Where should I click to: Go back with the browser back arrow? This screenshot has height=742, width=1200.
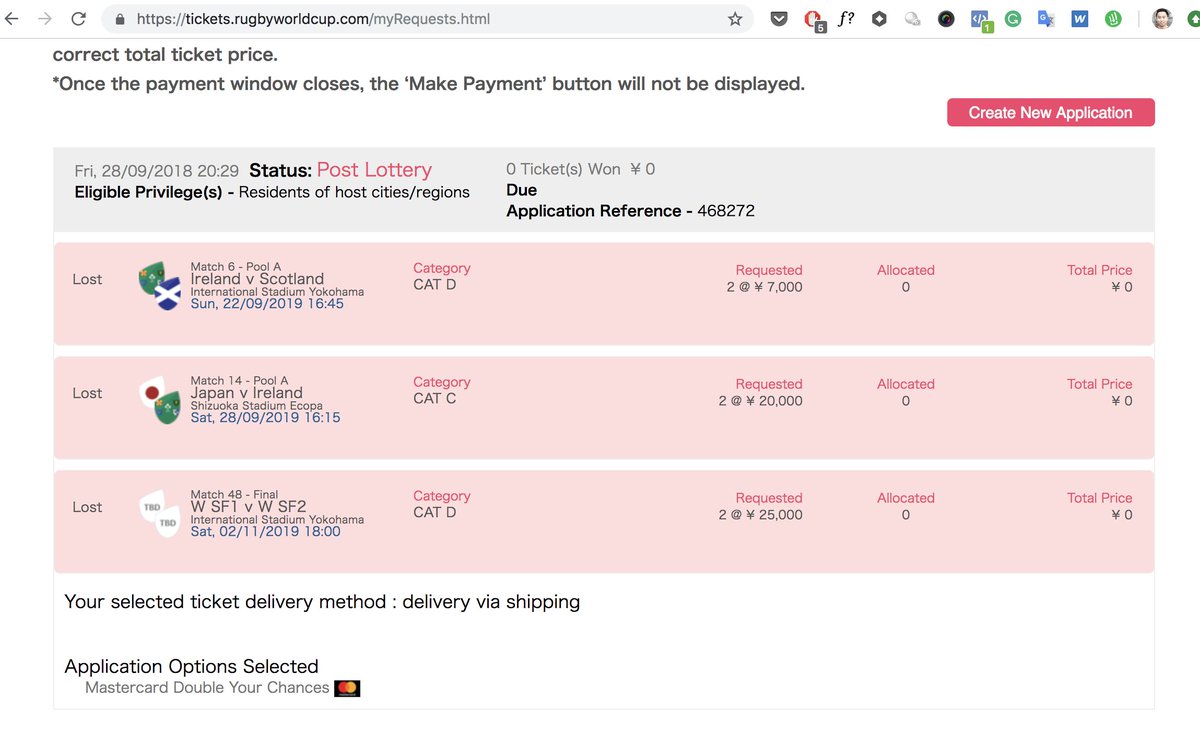10,19
